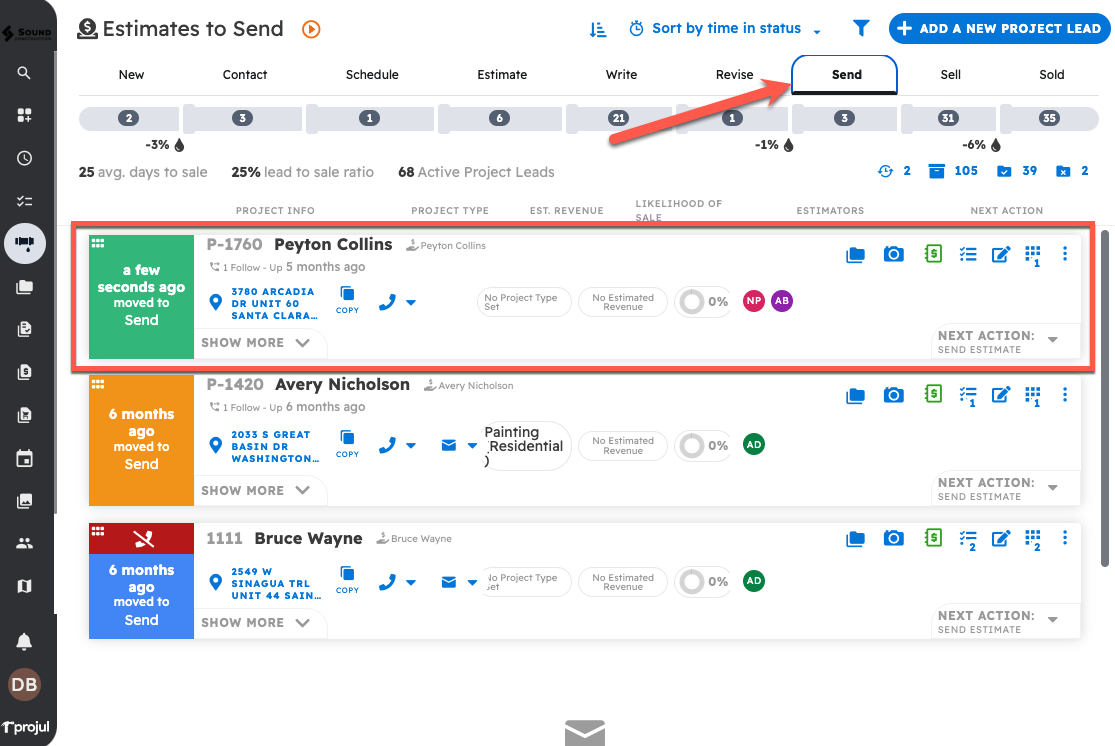Open Next Action dropdown for Avery Nicholson
The height and width of the screenshot is (746, 1115).
pos(1052,488)
